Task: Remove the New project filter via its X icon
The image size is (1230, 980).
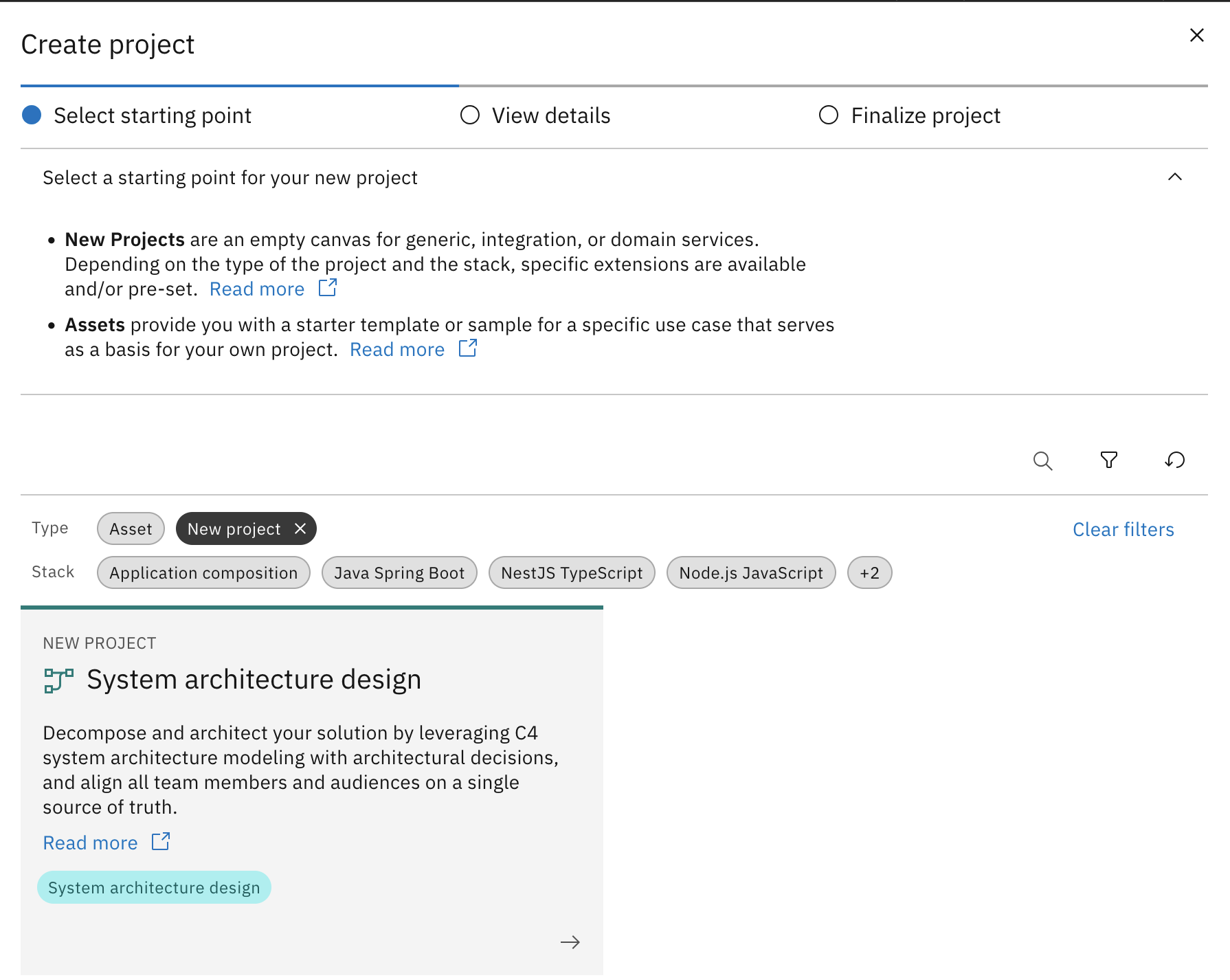Action: point(300,528)
